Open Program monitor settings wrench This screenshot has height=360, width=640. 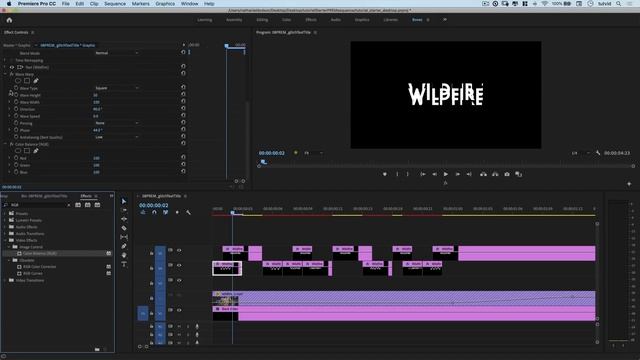coord(598,153)
